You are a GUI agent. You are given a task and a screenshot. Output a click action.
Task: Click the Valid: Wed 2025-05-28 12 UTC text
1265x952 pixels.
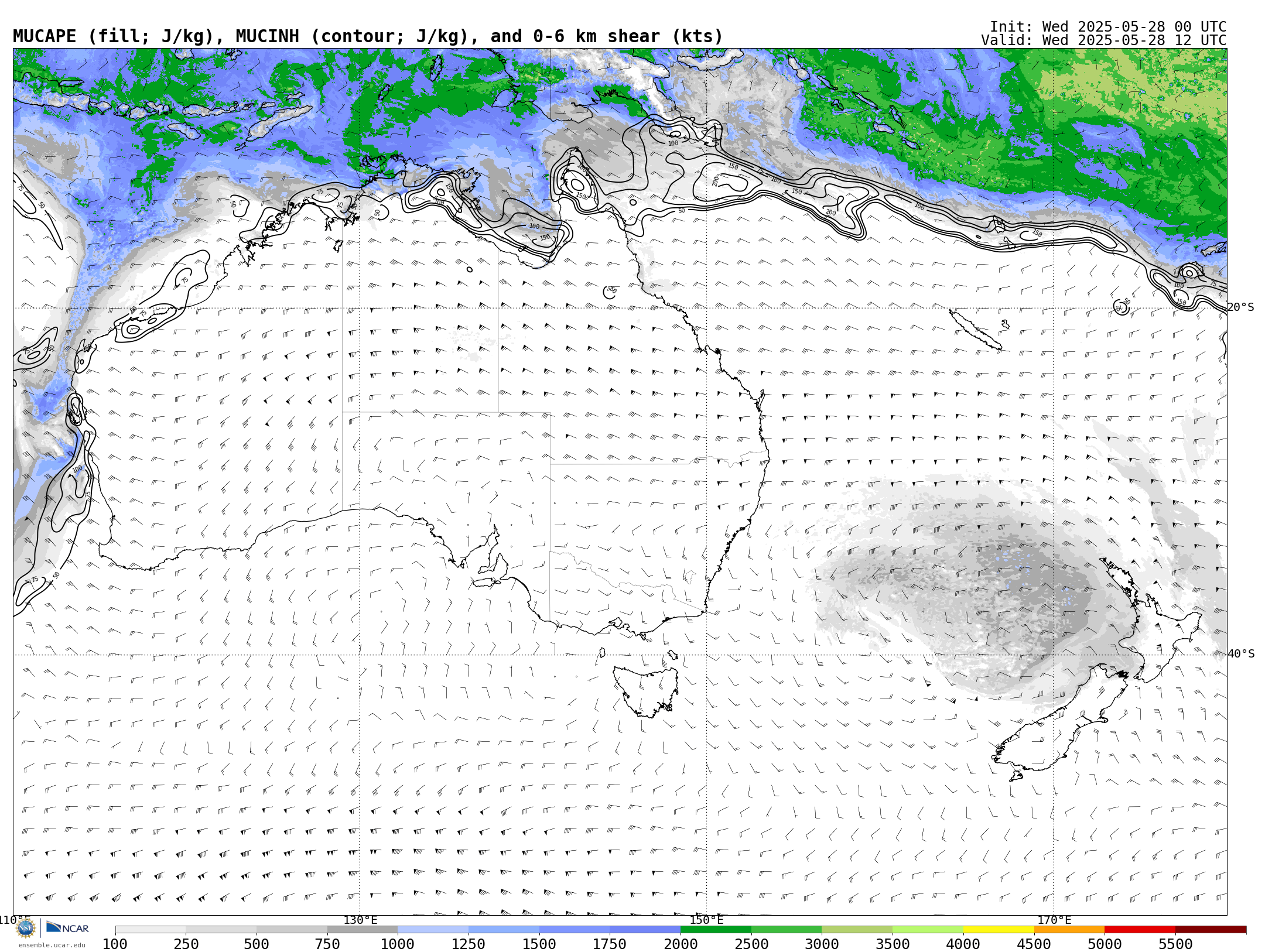tap(1104, 40)
